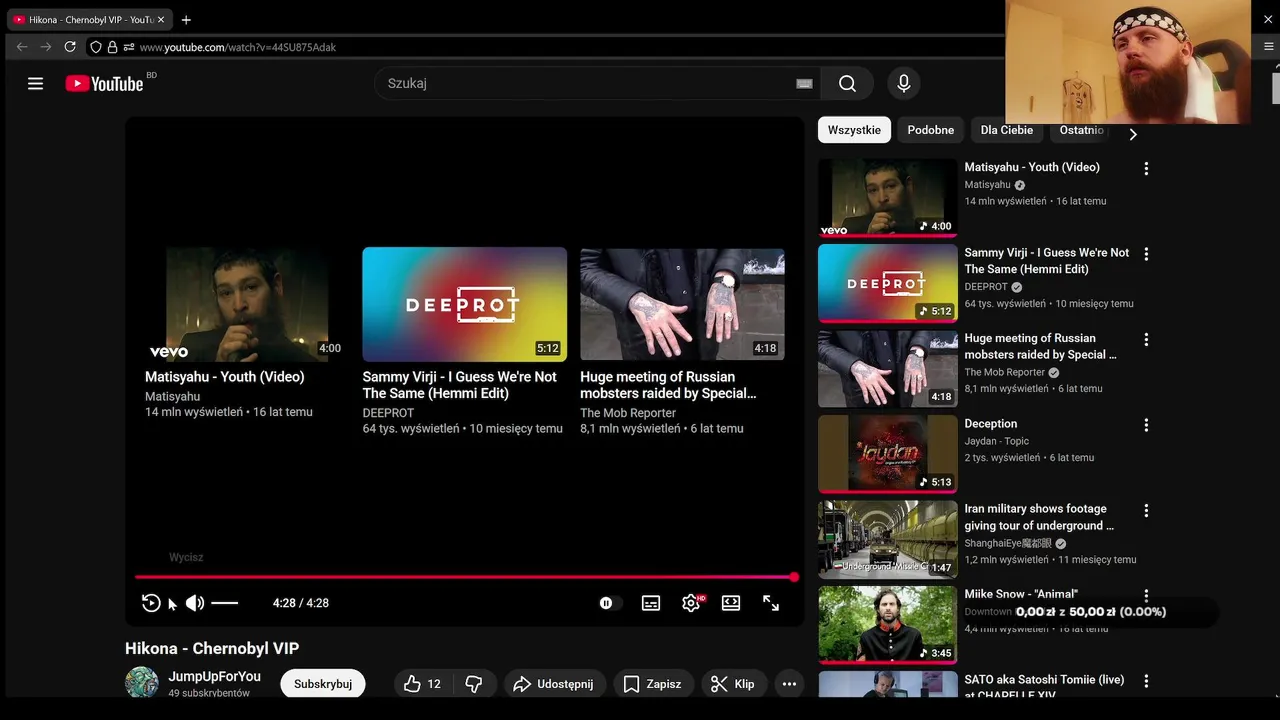Open options for Matisyahu - Youth in sidebar

(x=1146, y=169)
